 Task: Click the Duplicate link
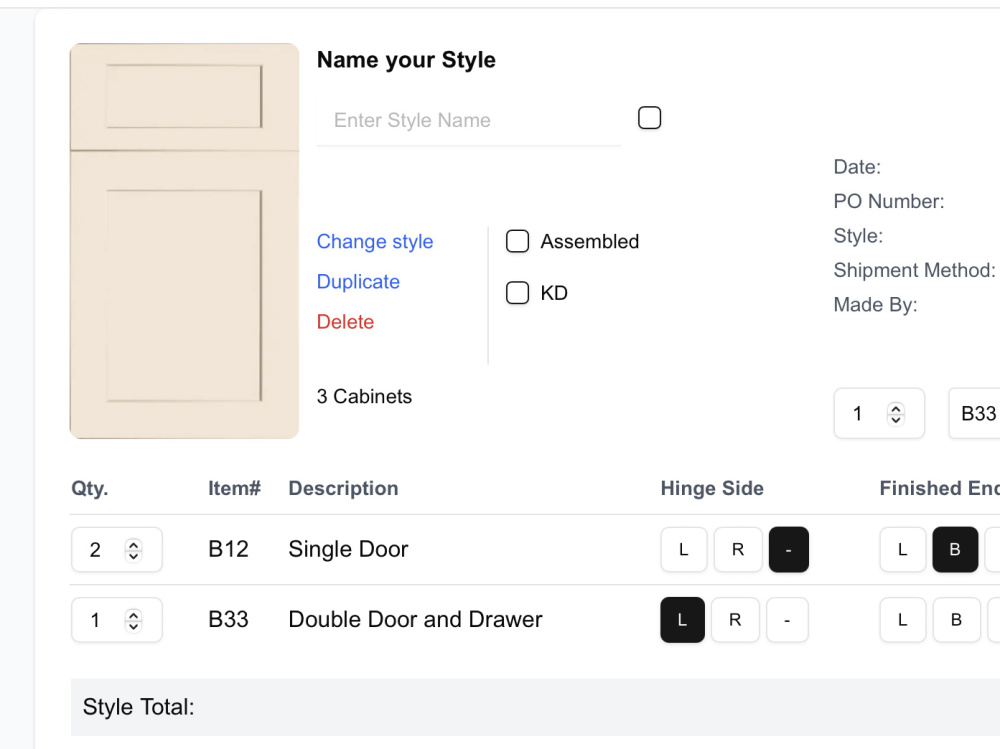tap(358, 282)
